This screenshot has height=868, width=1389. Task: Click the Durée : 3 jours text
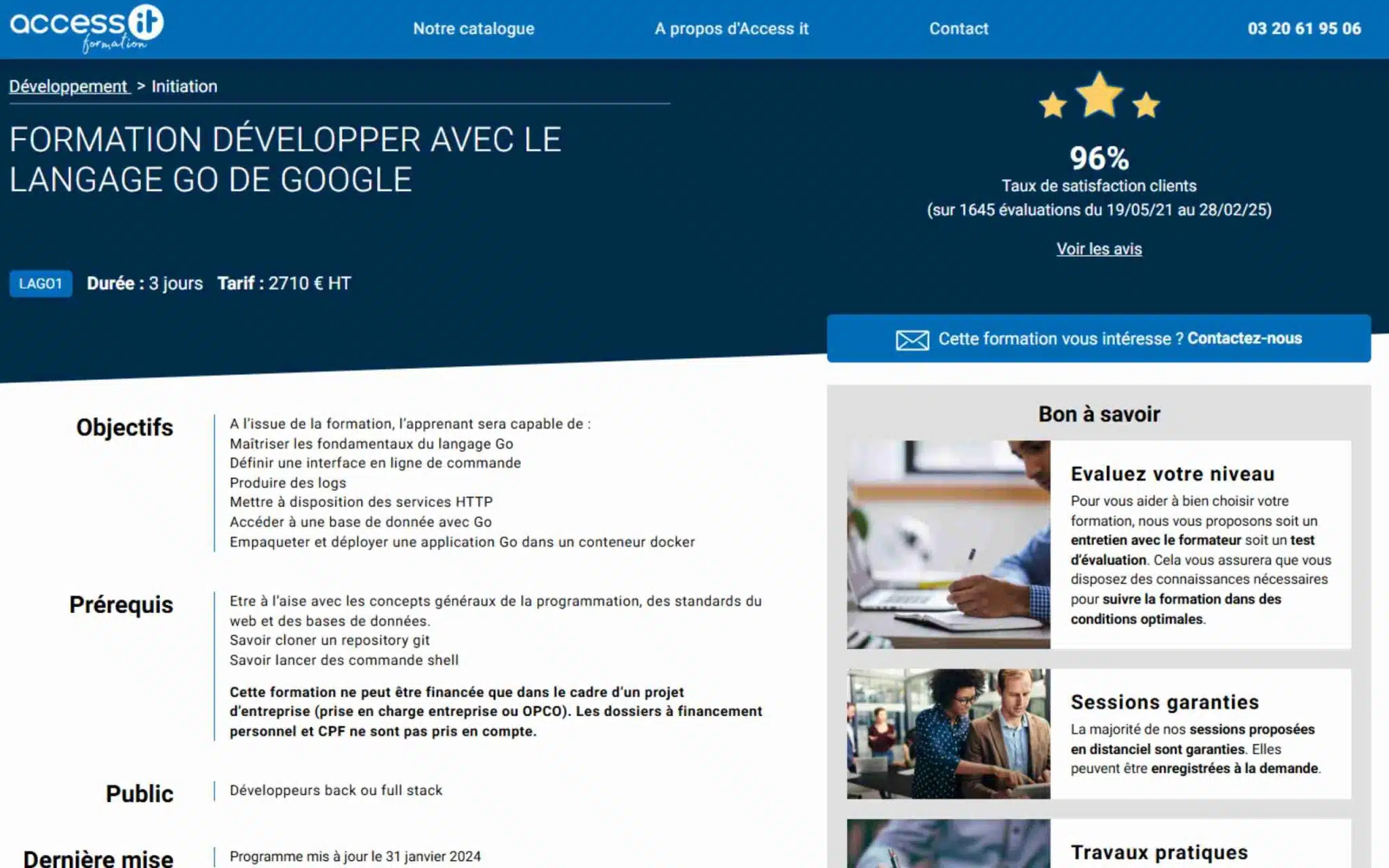tap(144, 283)
